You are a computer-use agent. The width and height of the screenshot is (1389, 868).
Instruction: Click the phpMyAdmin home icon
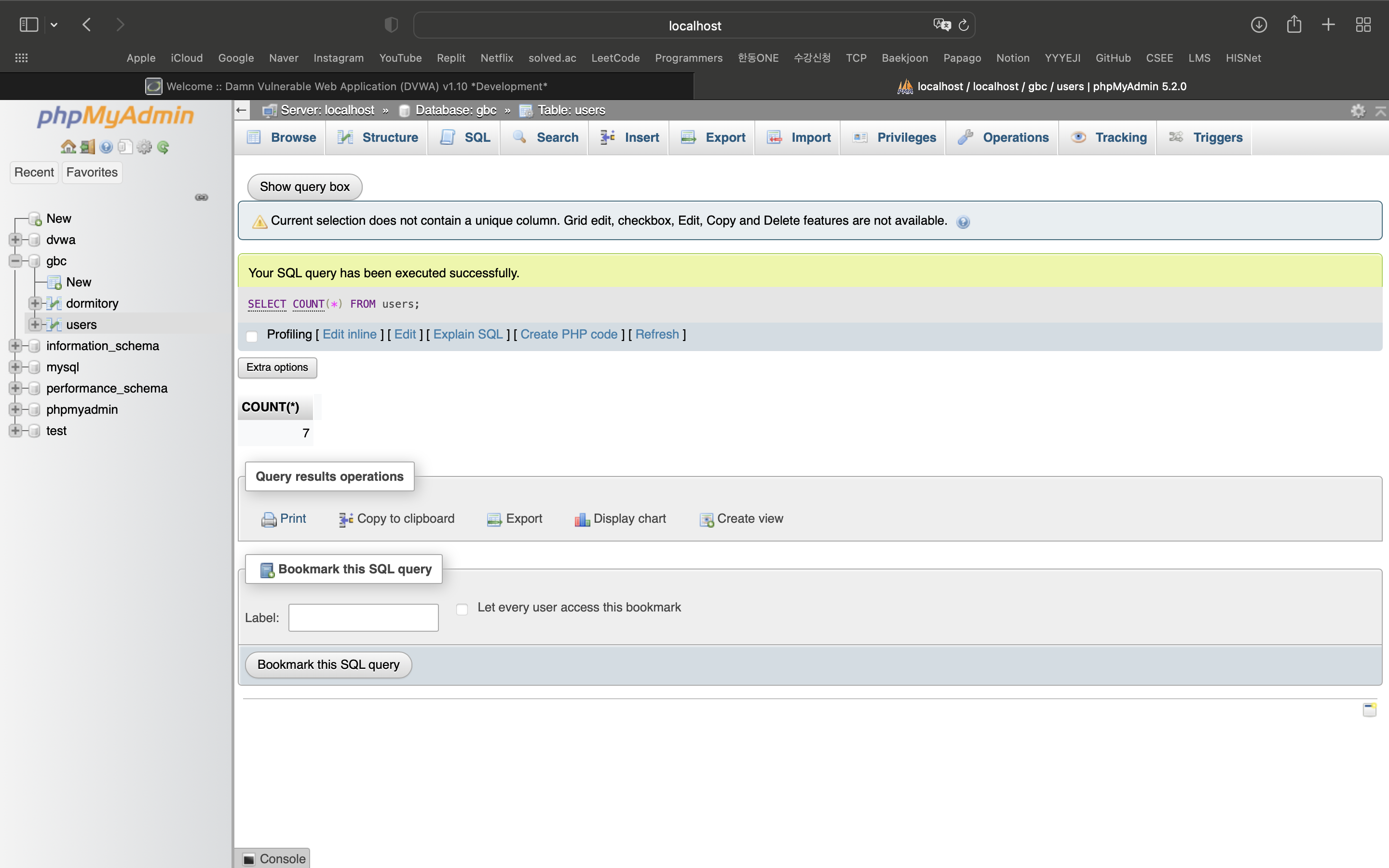[x=68, y=147]
